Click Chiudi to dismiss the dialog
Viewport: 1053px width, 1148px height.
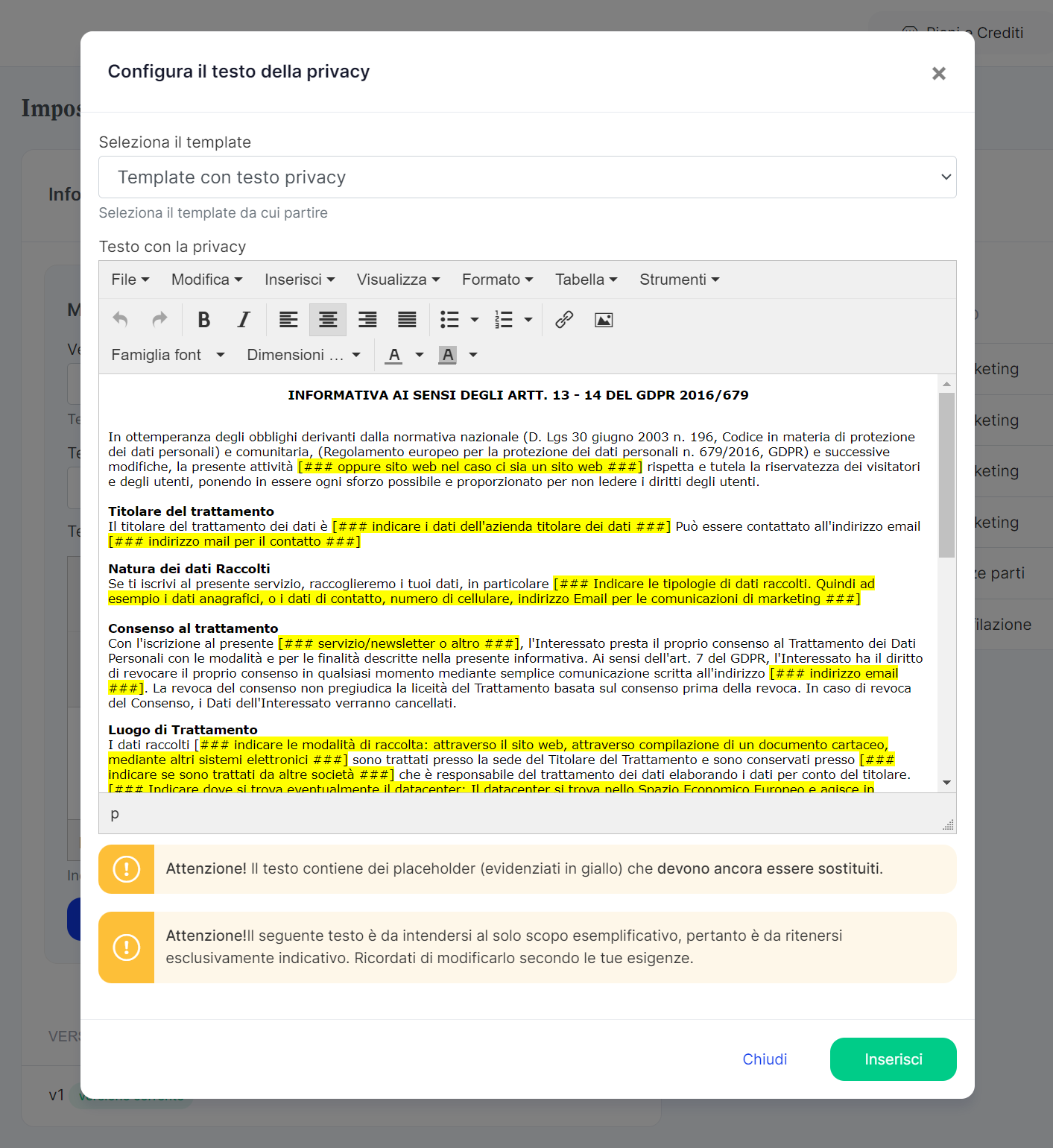(765, 1059)
